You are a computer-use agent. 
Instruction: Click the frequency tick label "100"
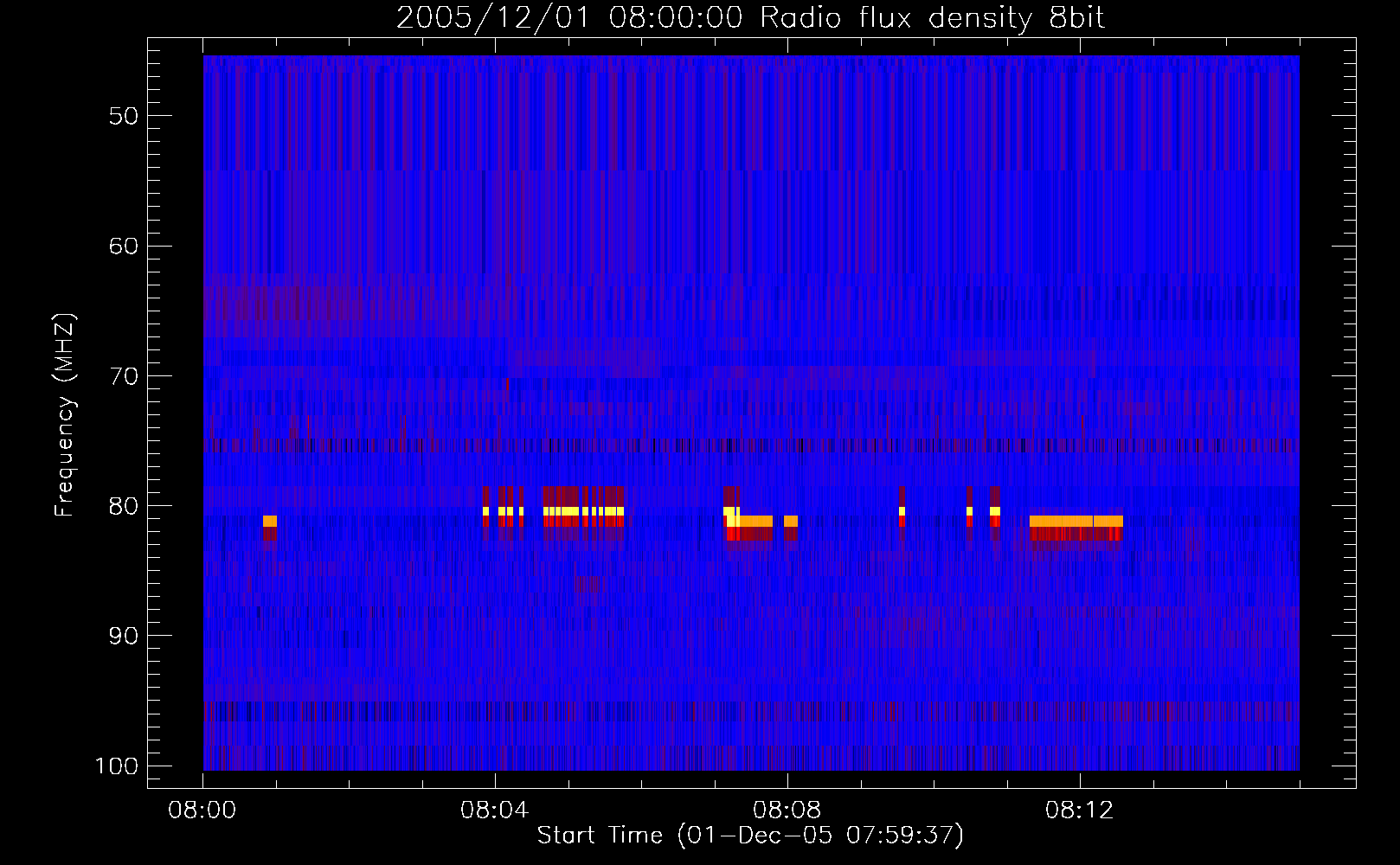(116, 766)
